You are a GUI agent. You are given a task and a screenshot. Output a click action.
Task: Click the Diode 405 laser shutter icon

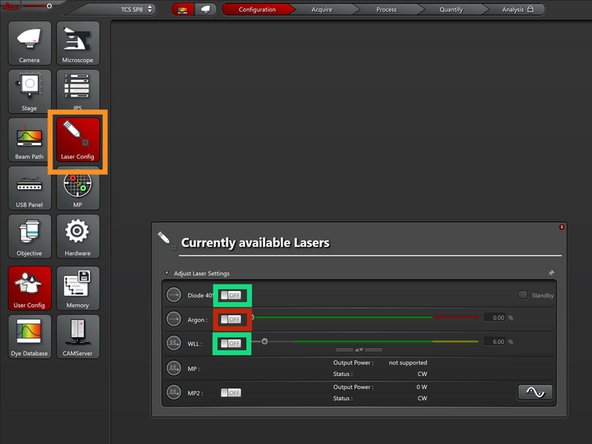[174, 295]
